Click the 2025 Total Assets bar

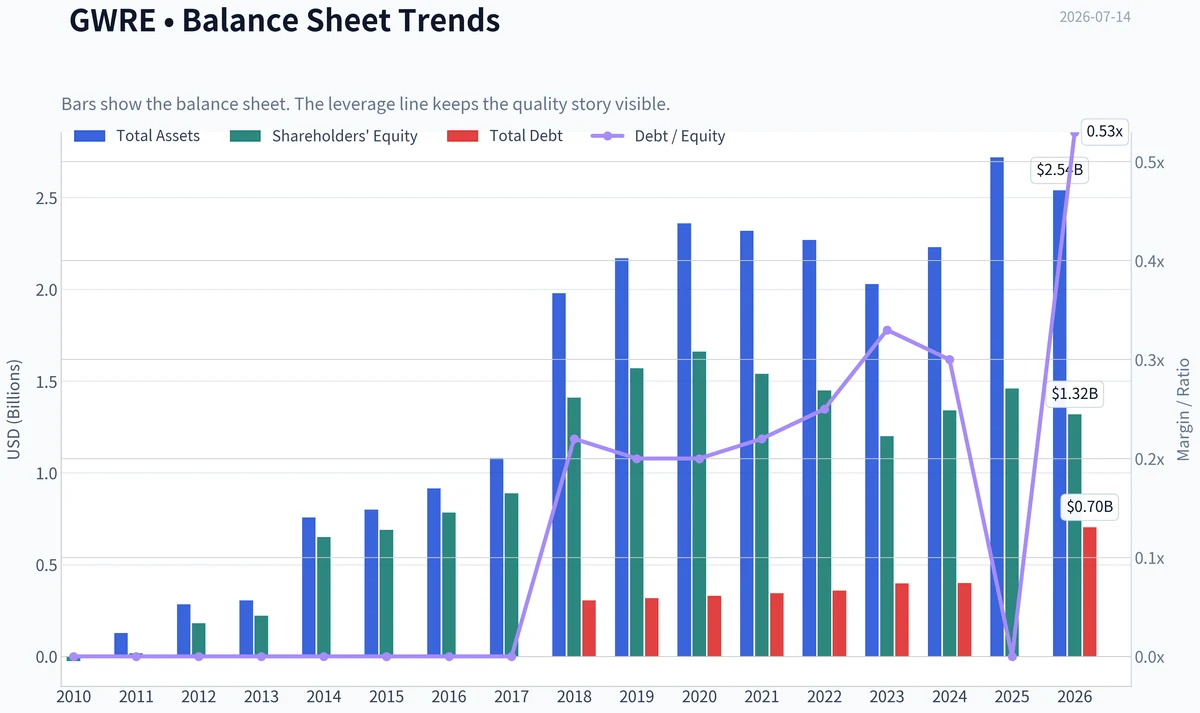(997, 407)
